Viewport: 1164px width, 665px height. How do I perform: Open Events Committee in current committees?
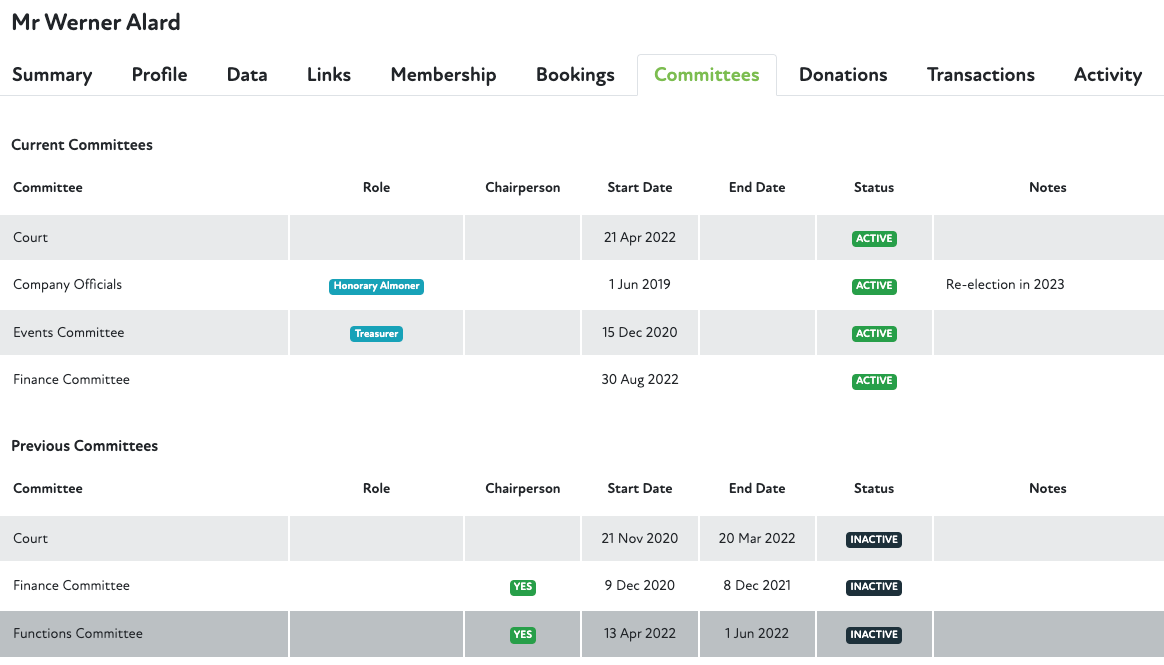pyautogui.click(x=69, y=333)
